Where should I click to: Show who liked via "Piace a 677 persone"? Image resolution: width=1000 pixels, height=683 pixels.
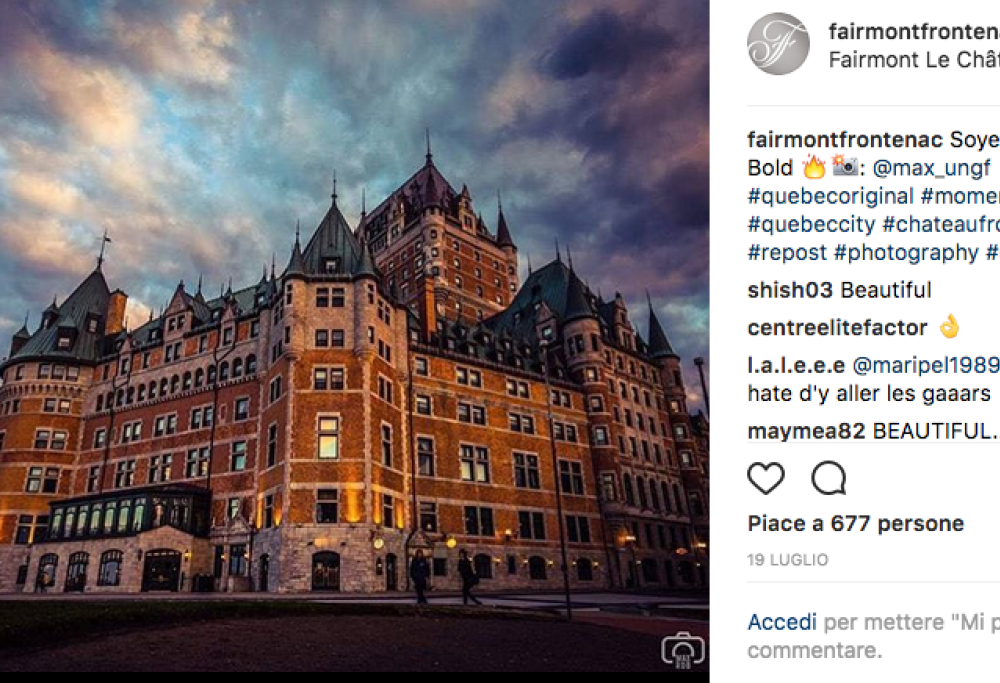[x=855, y=524]
